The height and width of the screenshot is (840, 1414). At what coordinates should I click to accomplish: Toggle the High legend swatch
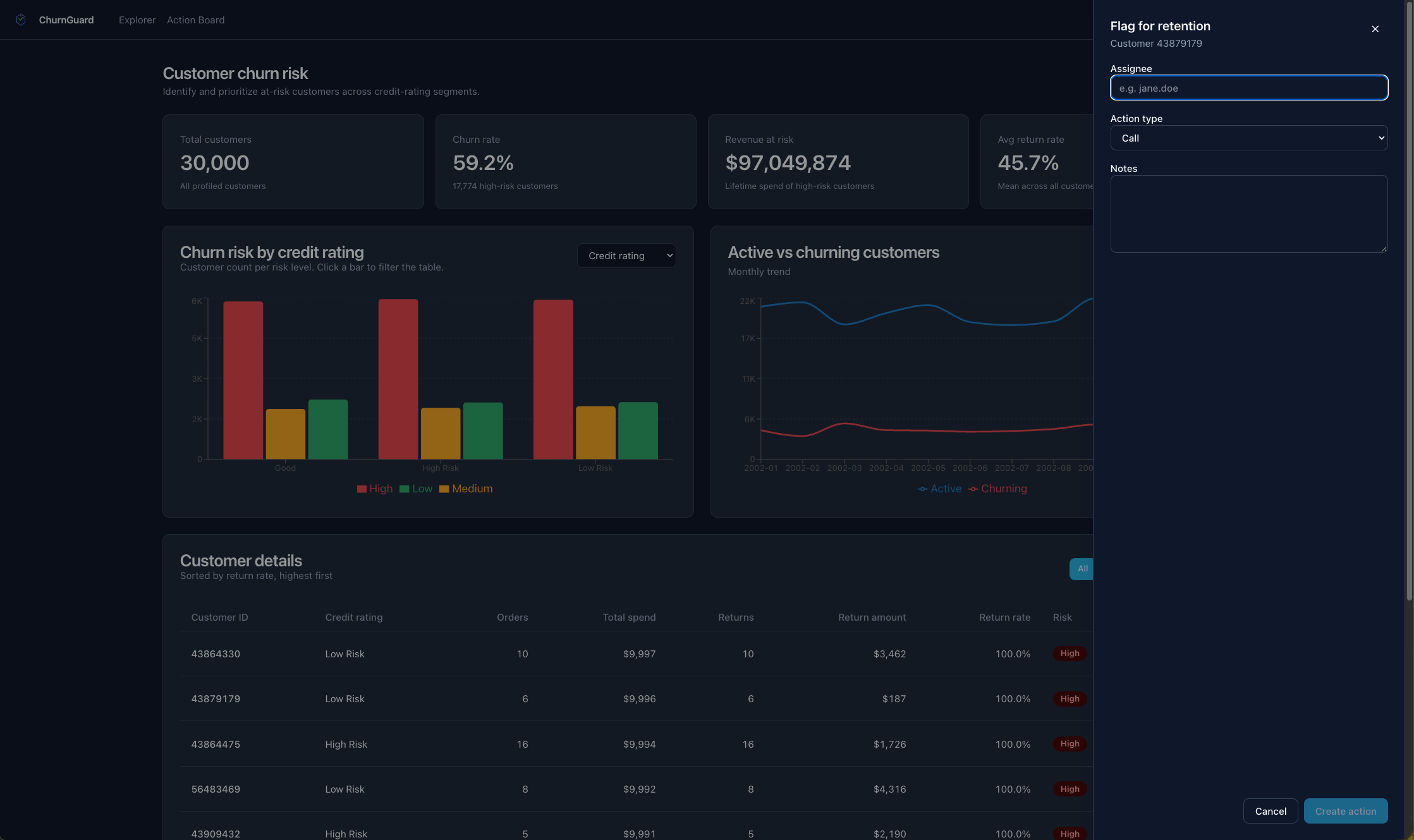(362, 489)
